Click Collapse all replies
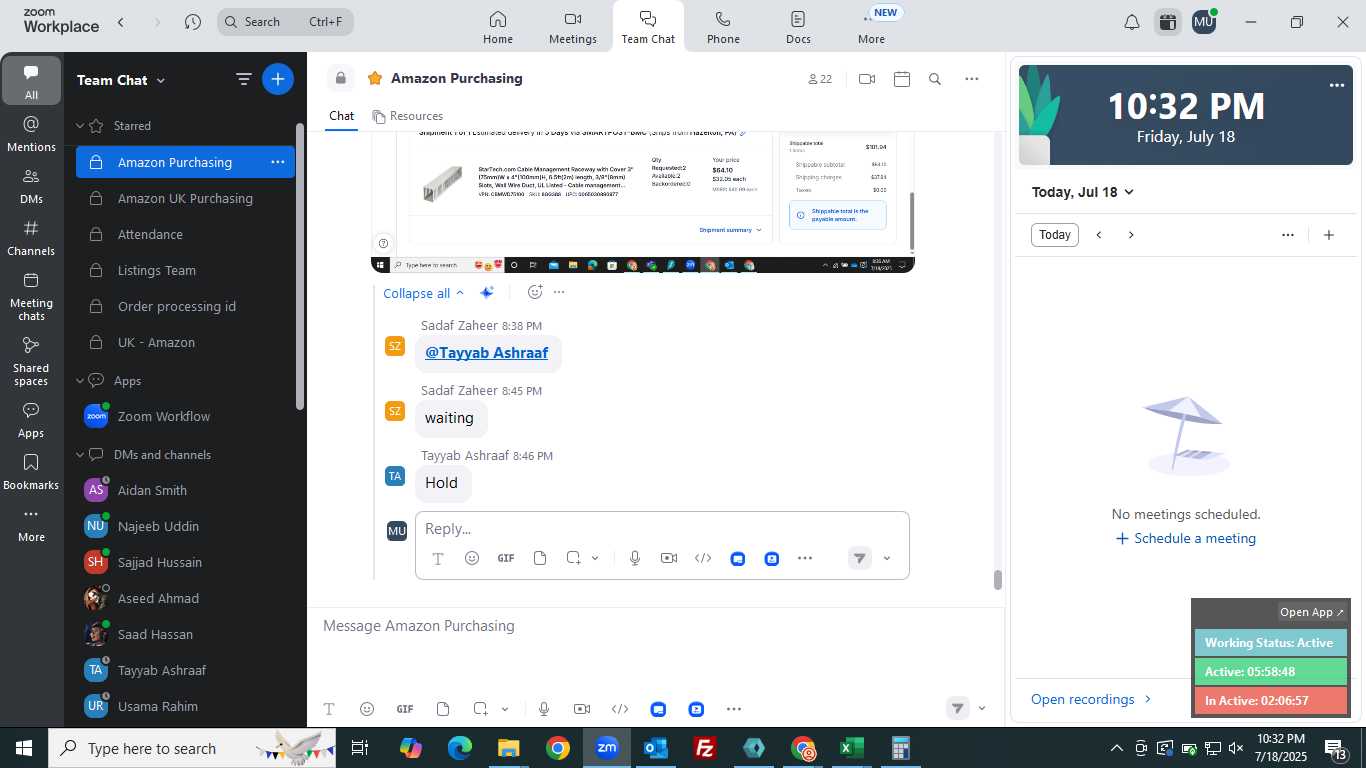The image size is (1366, 768). click(424, 293)
